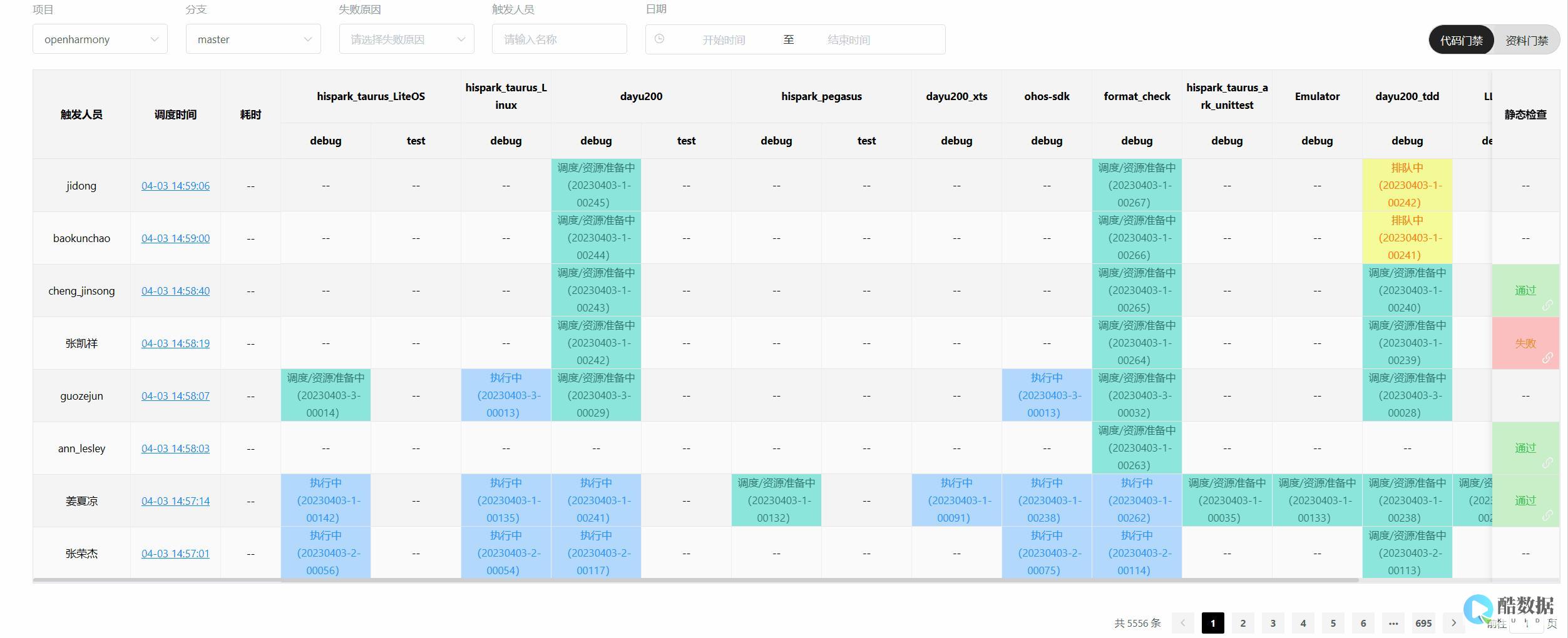
Task: Click the 耗时 column header
Action: [x=250, y=114]
